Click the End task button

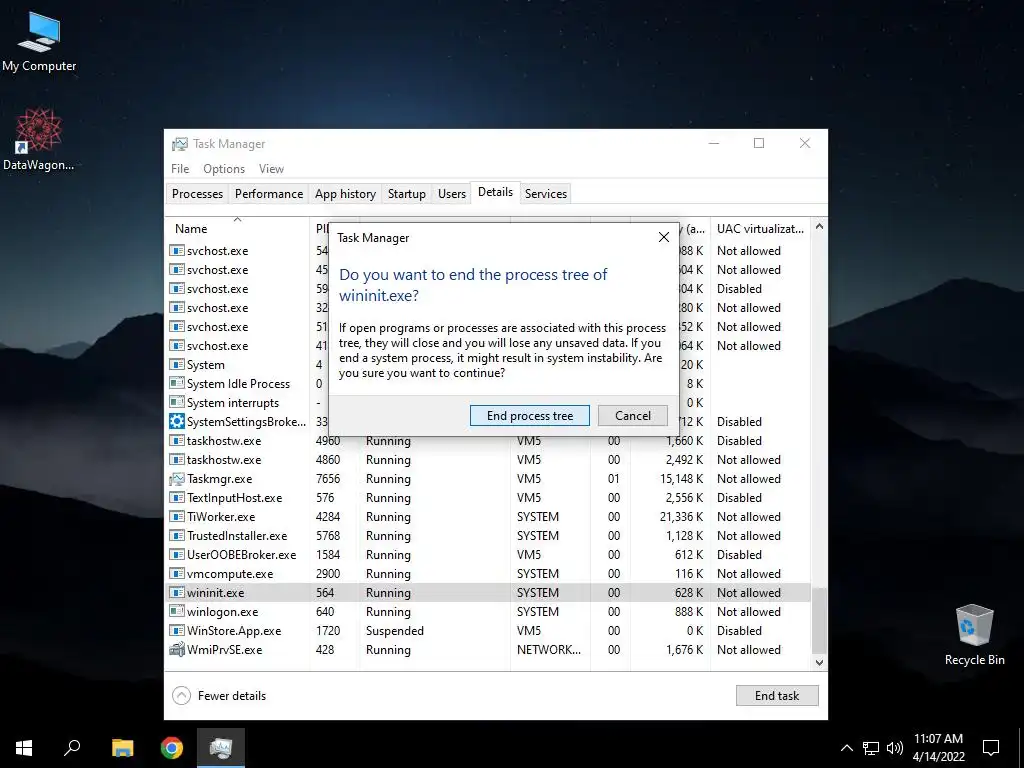[776, 696]
